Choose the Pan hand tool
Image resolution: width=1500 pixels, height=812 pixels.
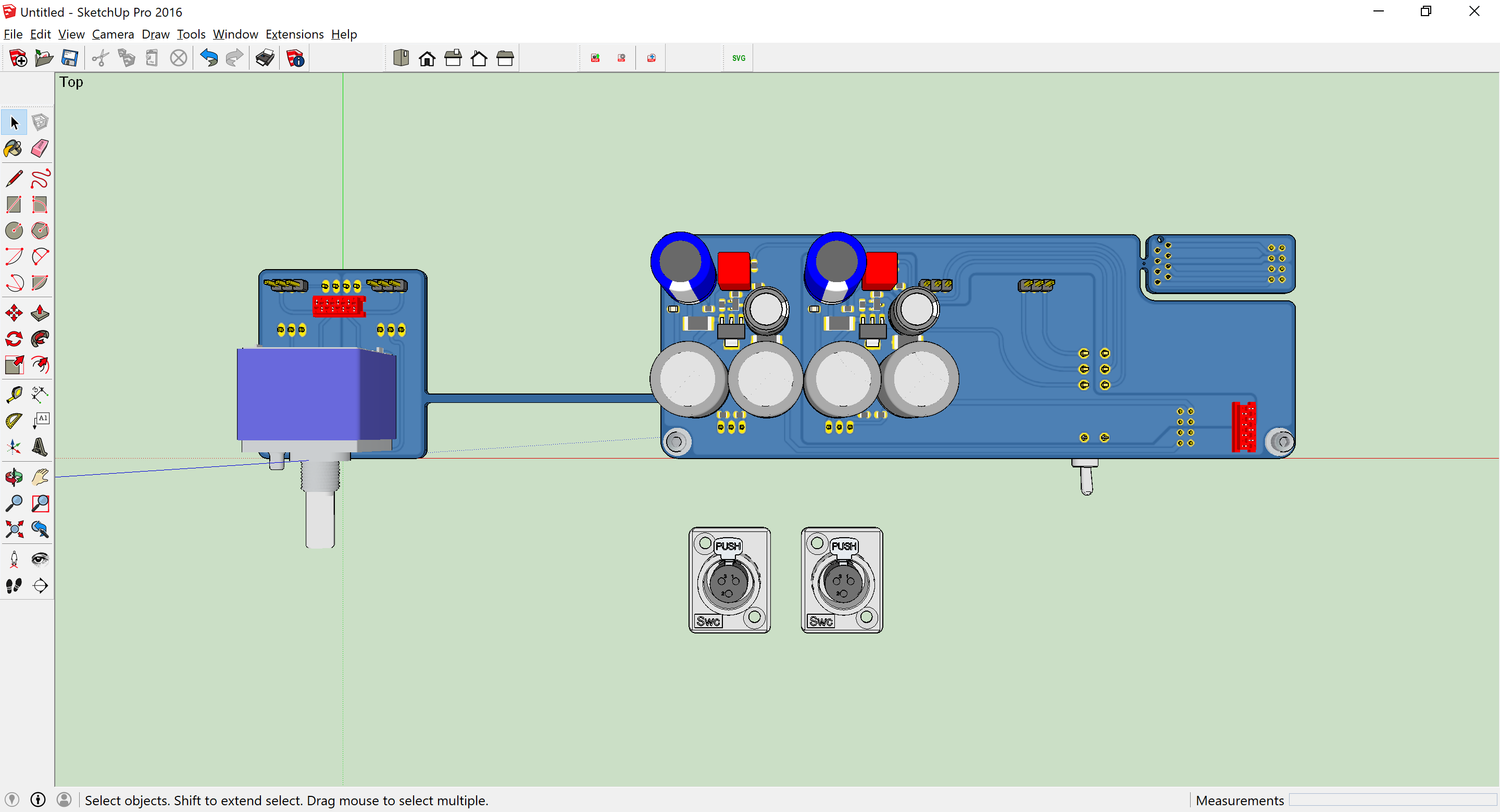coord(40,477)
